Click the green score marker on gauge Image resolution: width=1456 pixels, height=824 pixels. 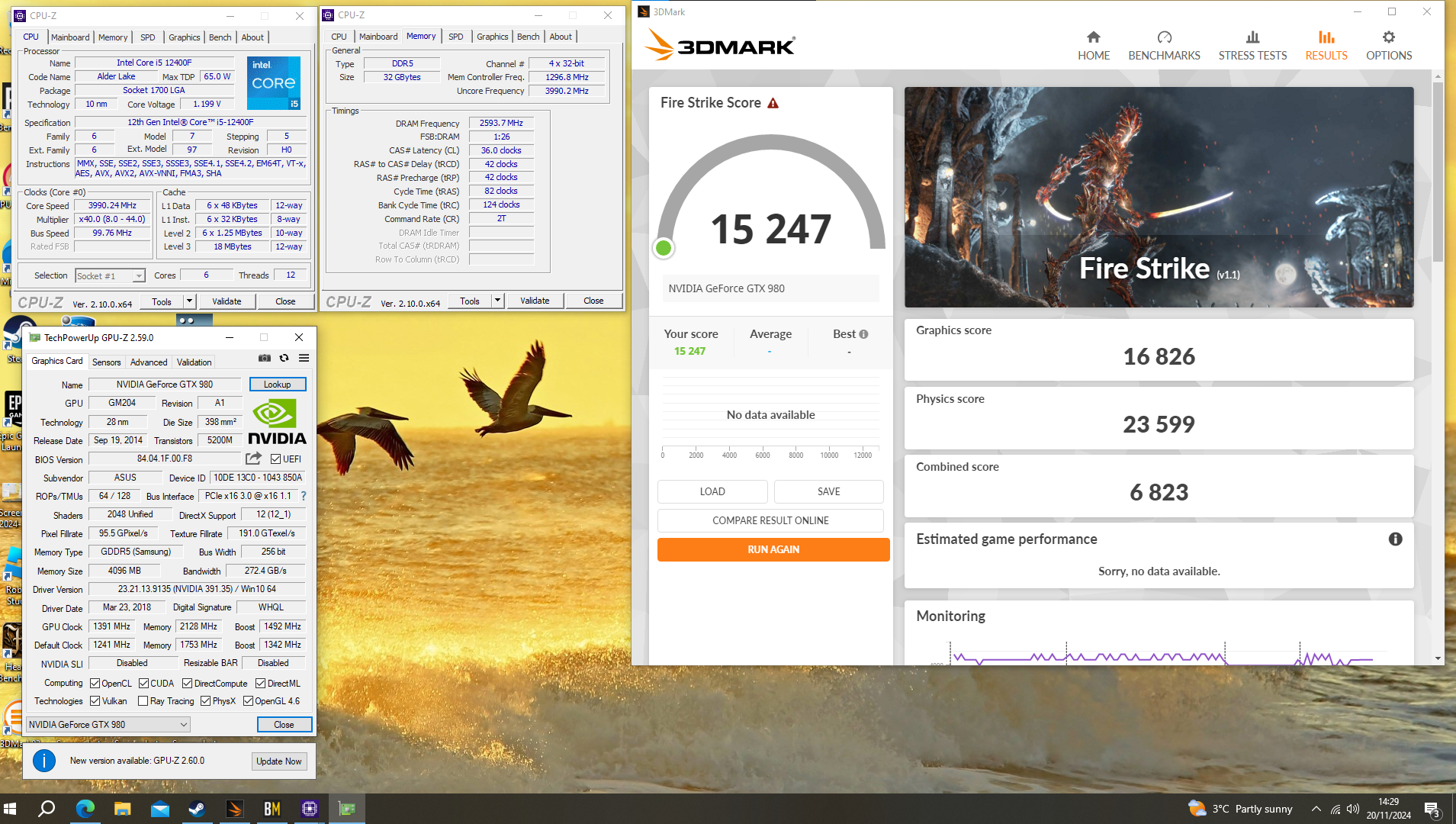[x=664, y=248]
